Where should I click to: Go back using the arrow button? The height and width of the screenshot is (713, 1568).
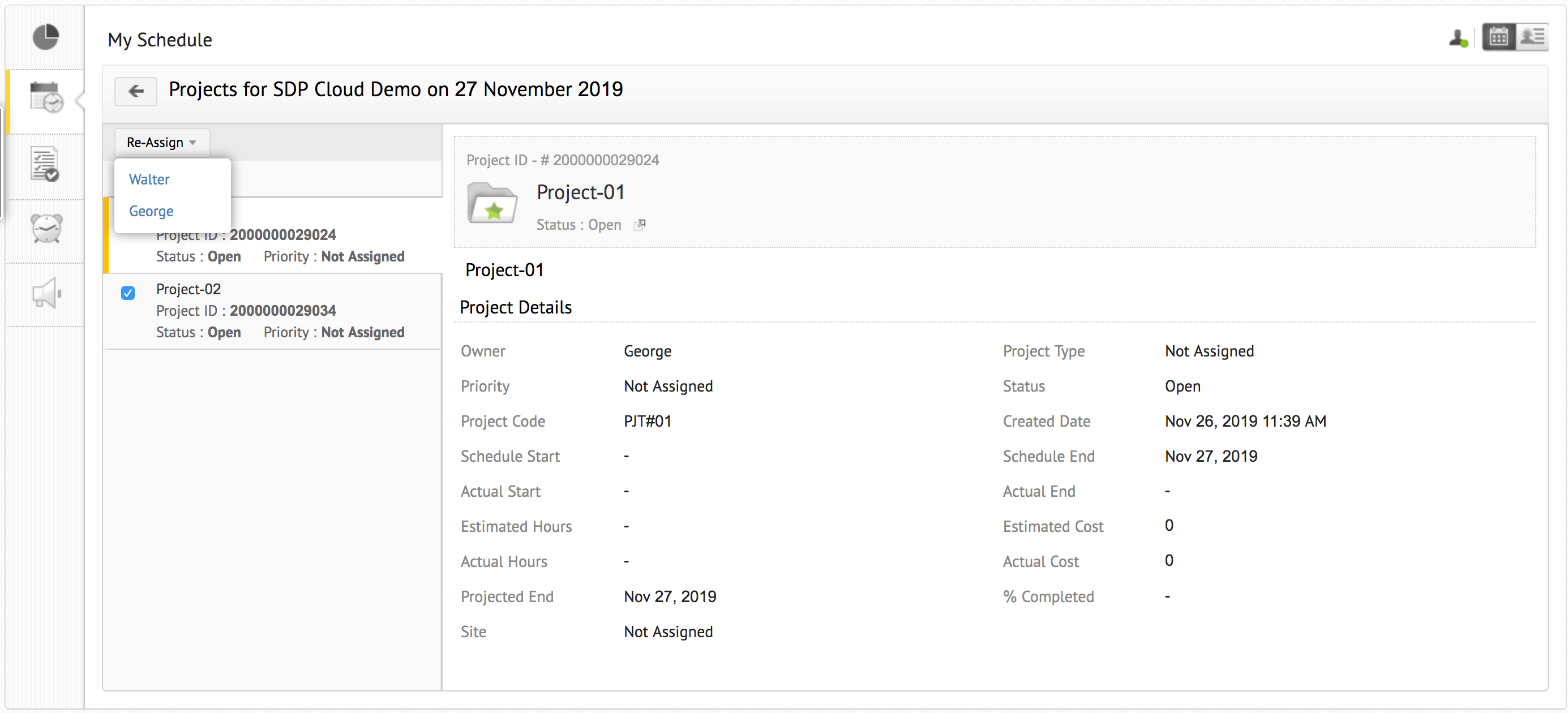[136, 91]
